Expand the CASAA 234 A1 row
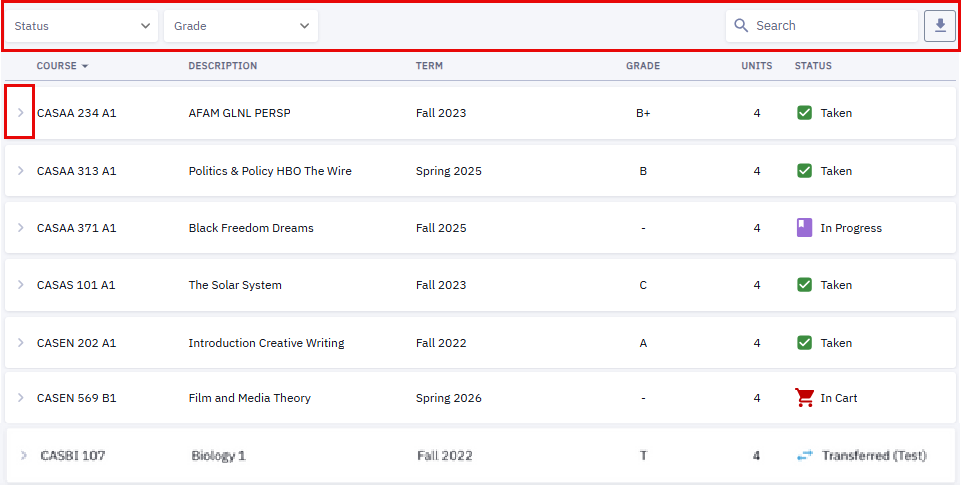 (20, 112)
